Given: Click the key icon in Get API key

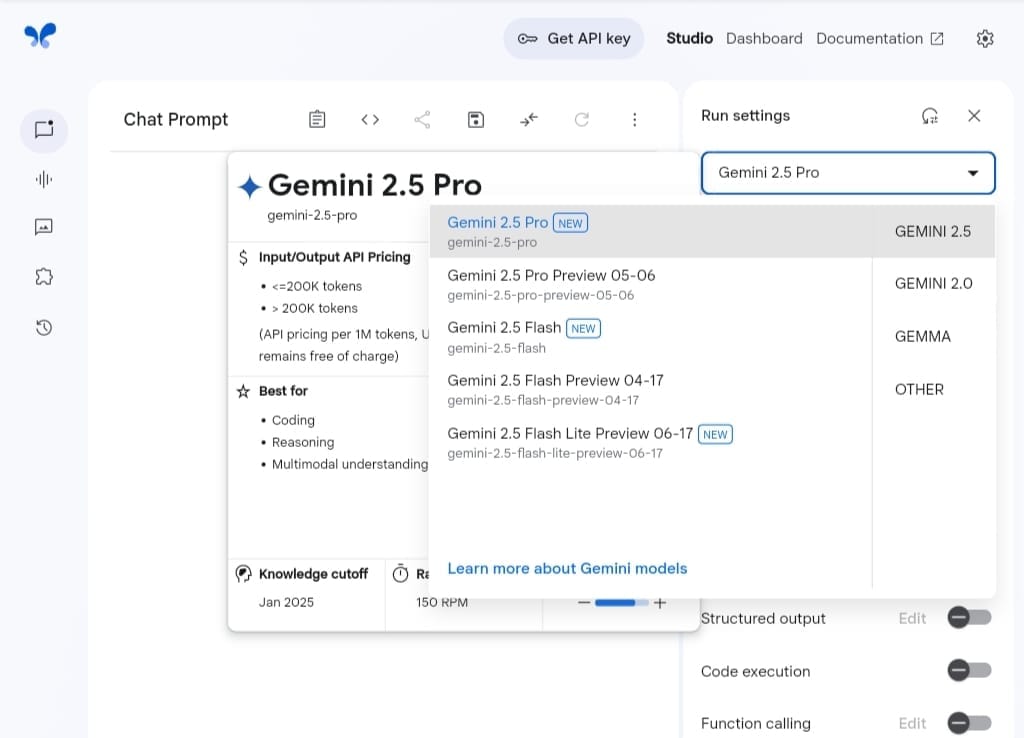Looking at the screenshot, I should (527, 39).
